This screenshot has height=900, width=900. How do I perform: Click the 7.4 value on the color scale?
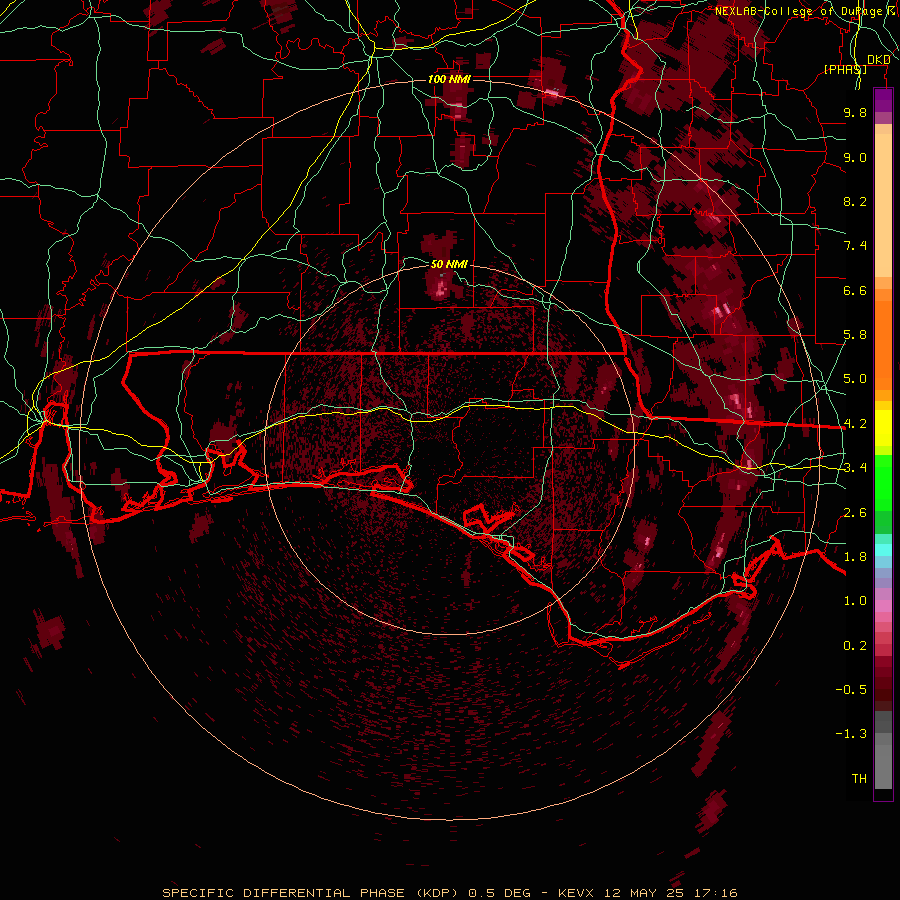tap(855, 246)
